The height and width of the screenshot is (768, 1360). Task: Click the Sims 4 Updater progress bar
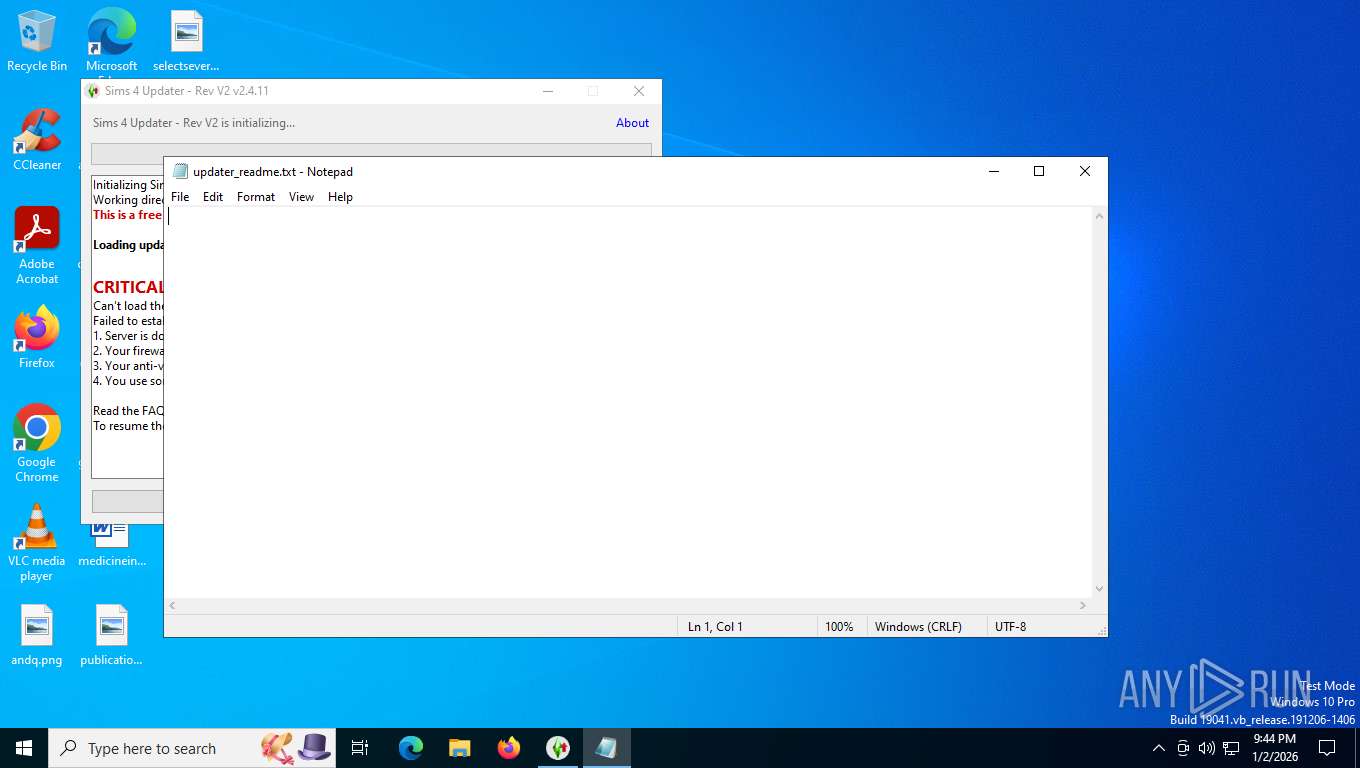click(x=371, y=152)
